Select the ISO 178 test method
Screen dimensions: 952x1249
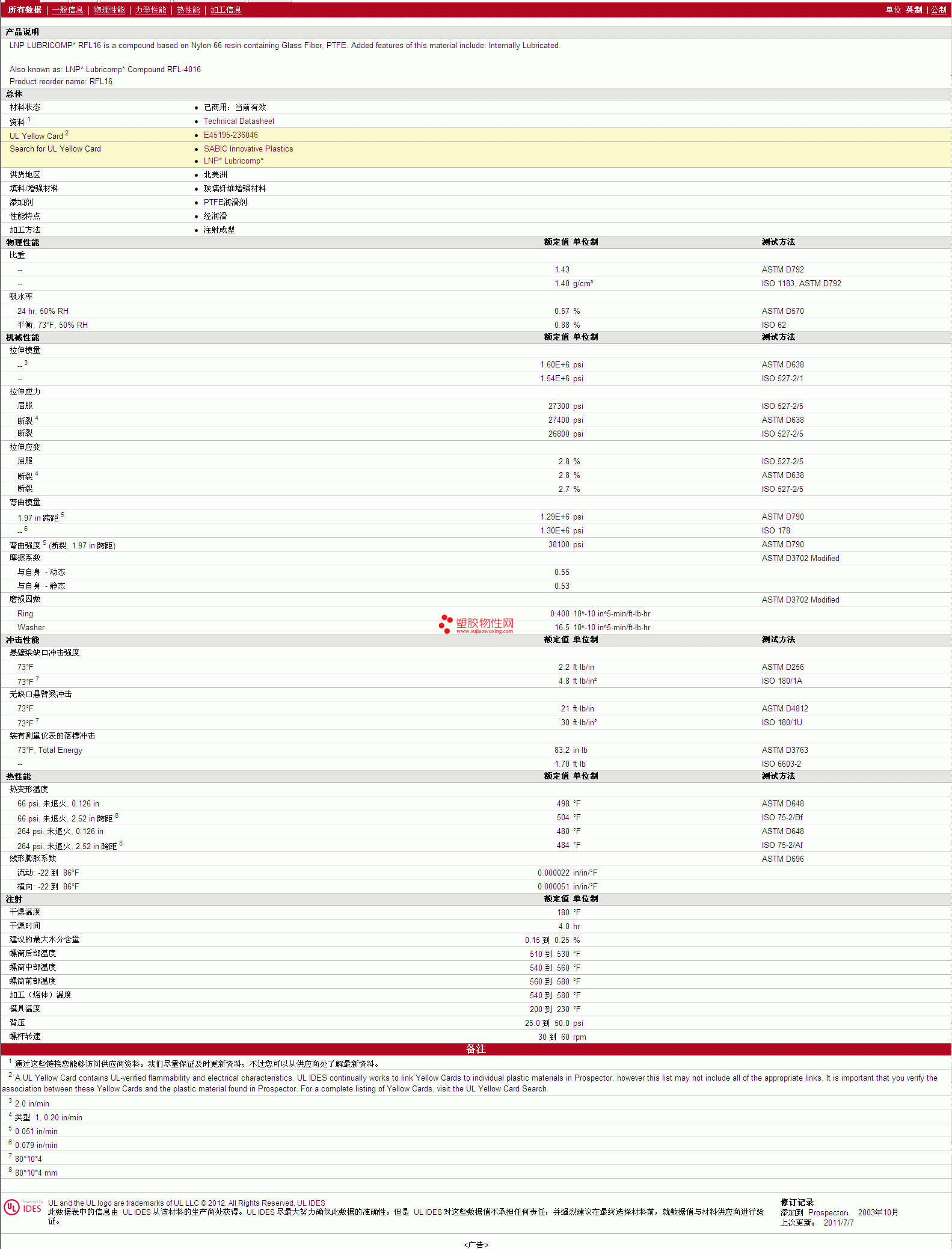(x=776, y=531)
